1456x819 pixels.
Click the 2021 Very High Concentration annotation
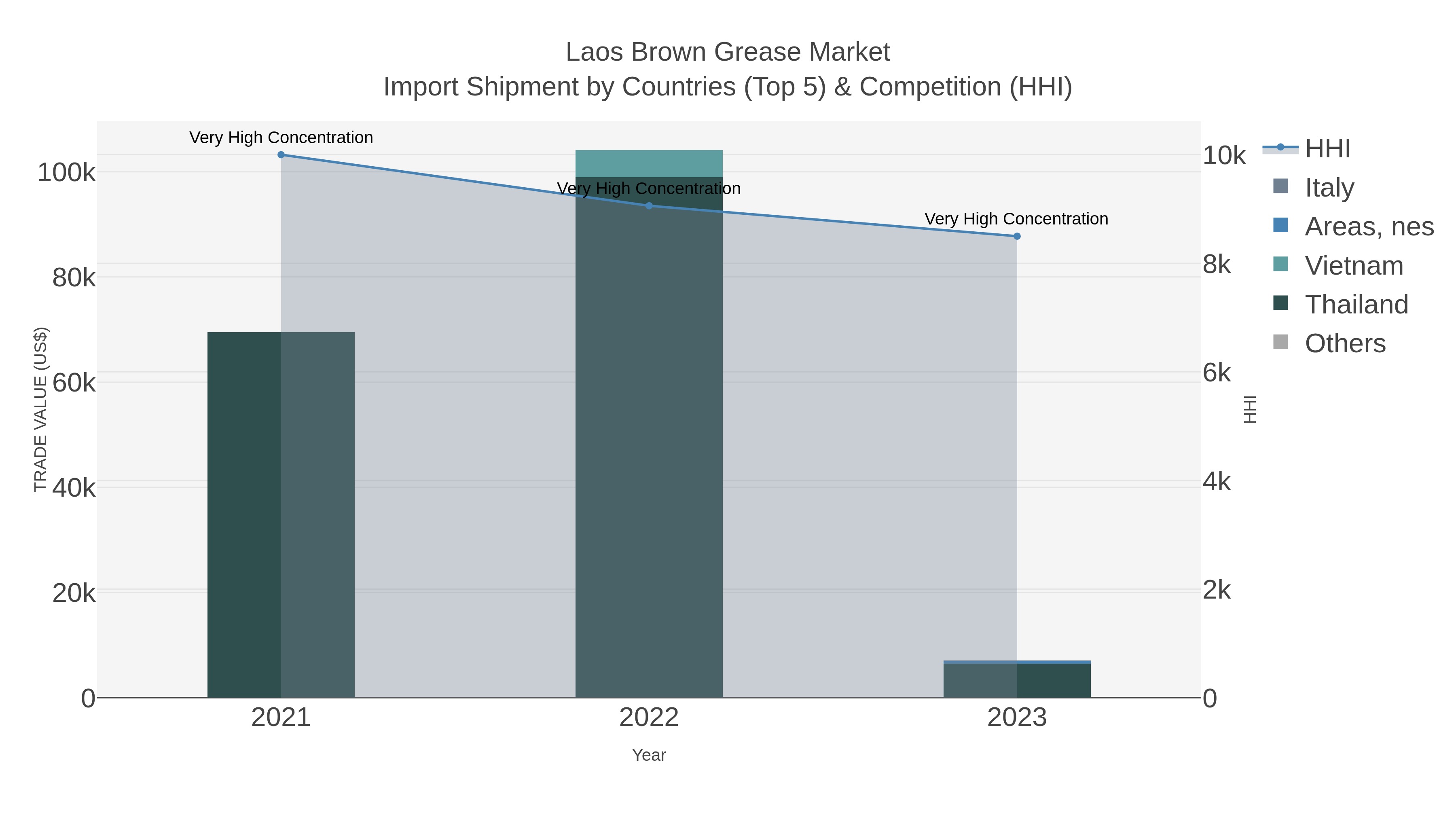pyautogui.click(x=281, y=138)
